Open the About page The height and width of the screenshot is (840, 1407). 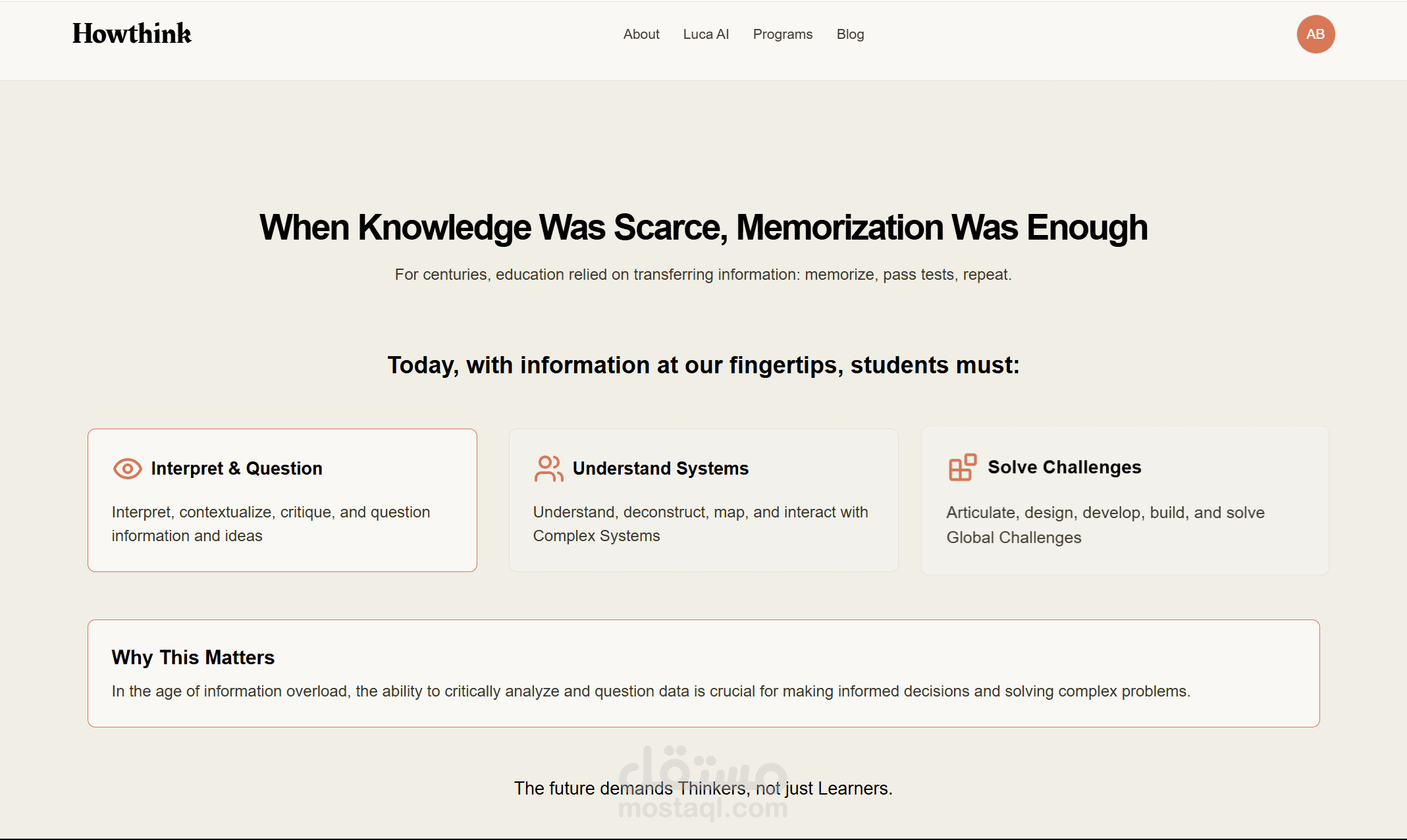tap(641, 34)
